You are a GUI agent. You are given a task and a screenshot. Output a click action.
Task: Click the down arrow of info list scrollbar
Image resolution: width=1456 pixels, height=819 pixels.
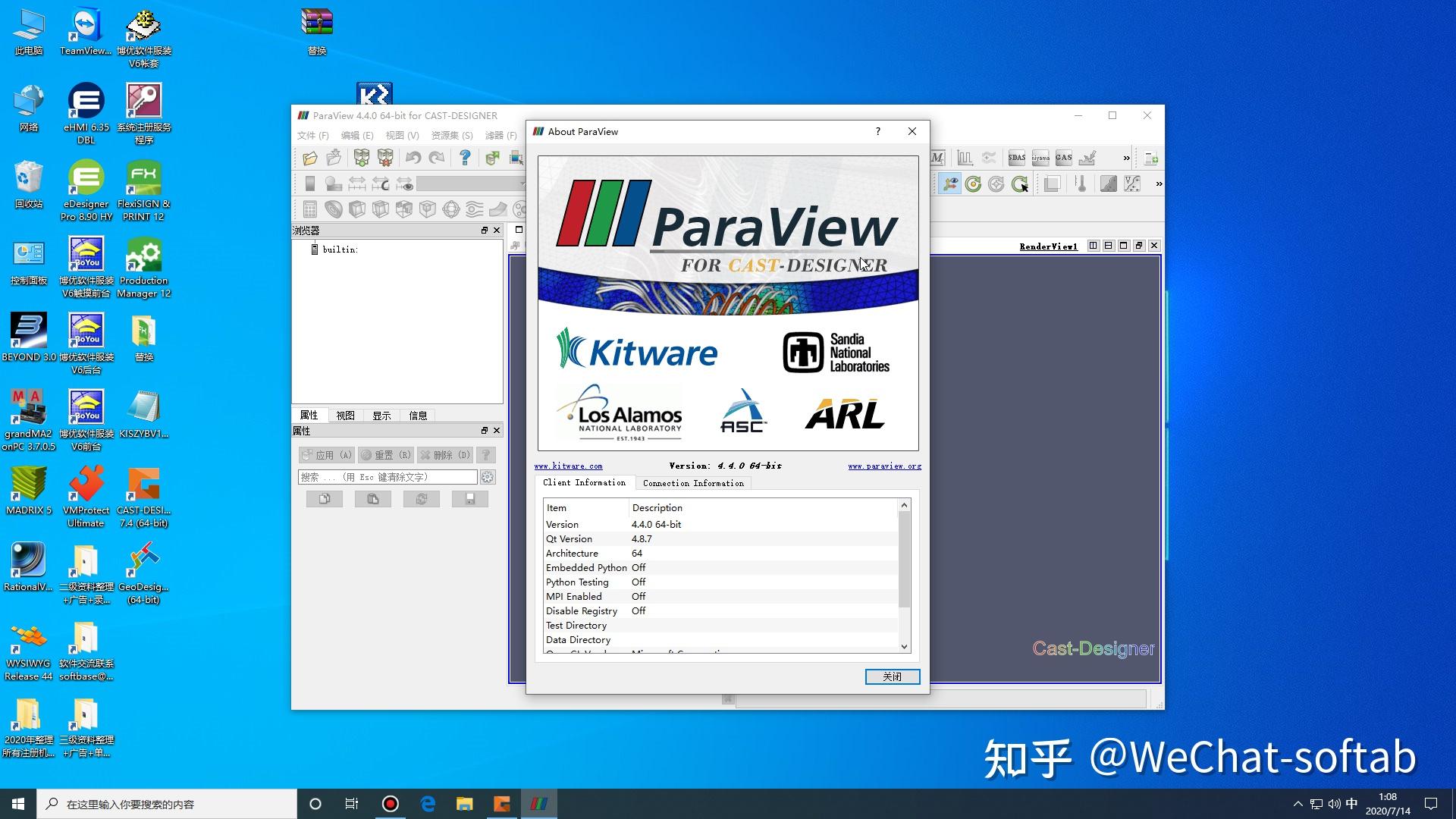coord(904,646)
